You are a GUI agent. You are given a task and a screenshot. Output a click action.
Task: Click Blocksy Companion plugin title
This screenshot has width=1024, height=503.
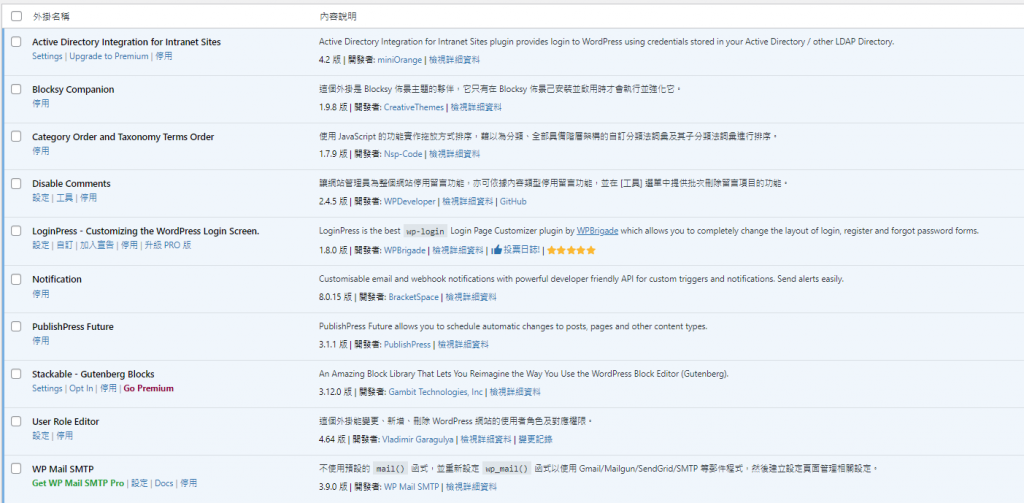point(73,89)
